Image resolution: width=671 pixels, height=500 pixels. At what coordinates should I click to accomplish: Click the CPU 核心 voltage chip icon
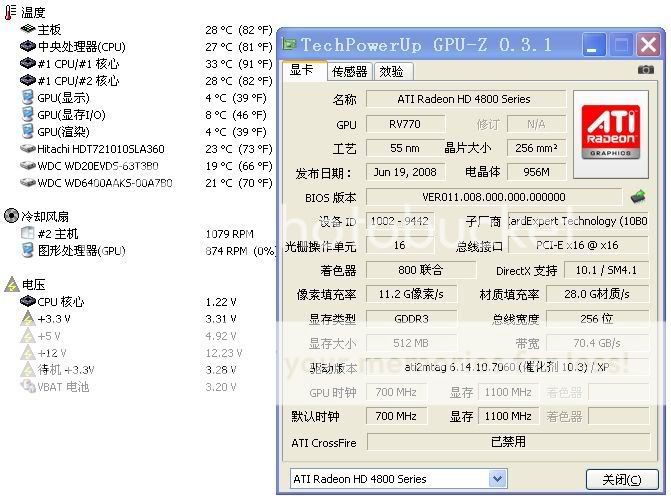pyautogui.click(x=28, y=301)
